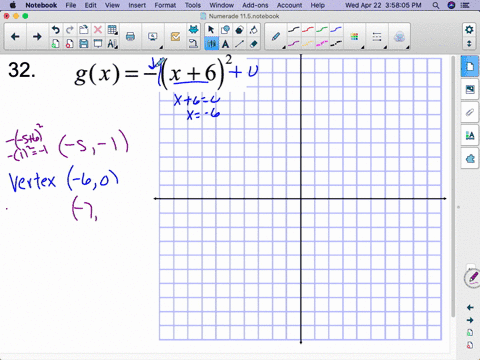Click Spotlight search magnifier icon
This screenshot has height=360, width=480.
436,5
